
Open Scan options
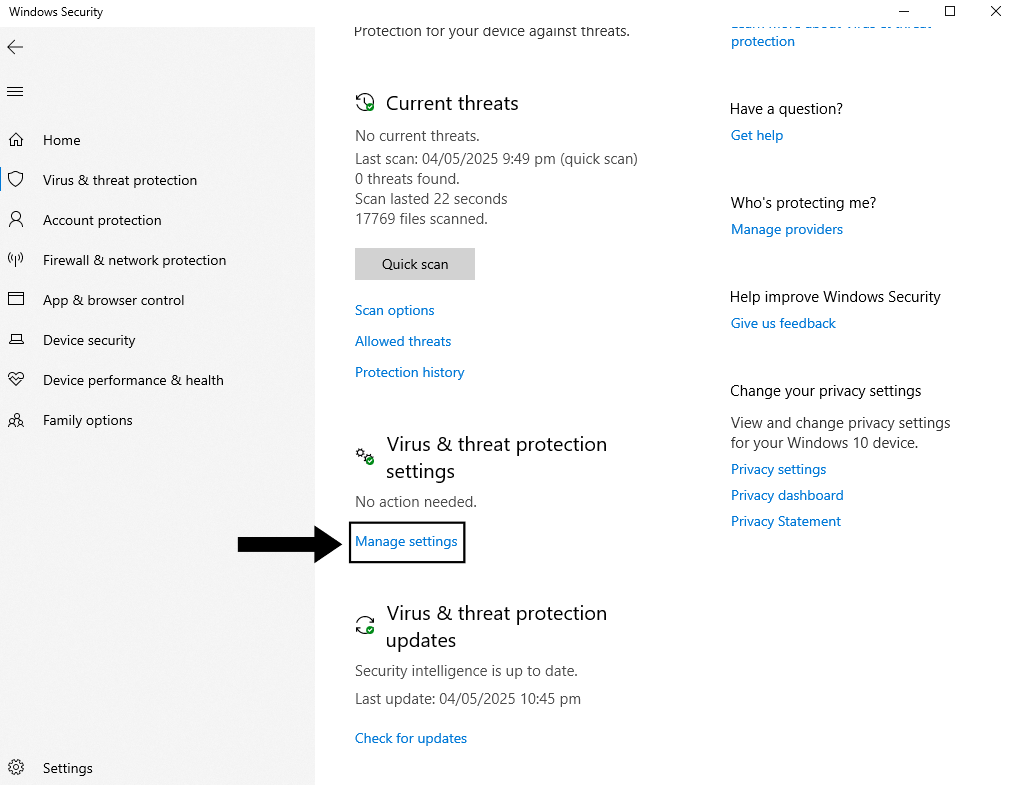pos(394,310)
